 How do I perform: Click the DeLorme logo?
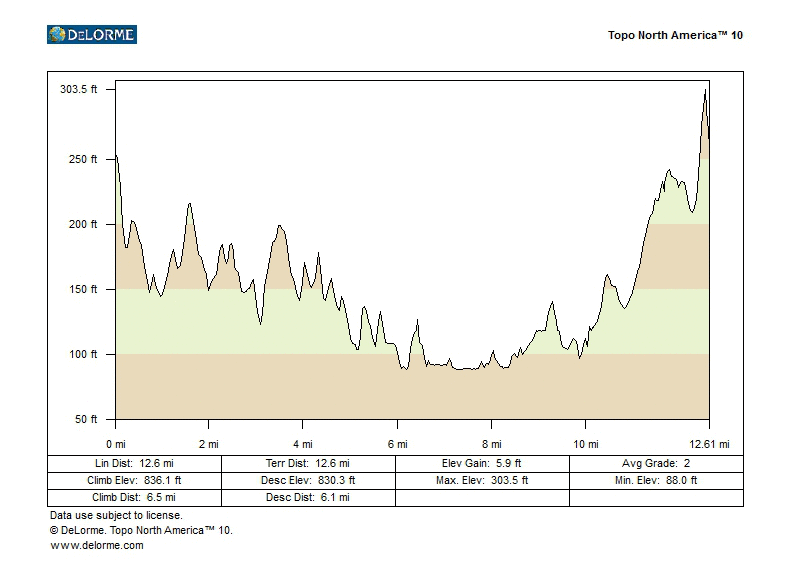[91, 35]
